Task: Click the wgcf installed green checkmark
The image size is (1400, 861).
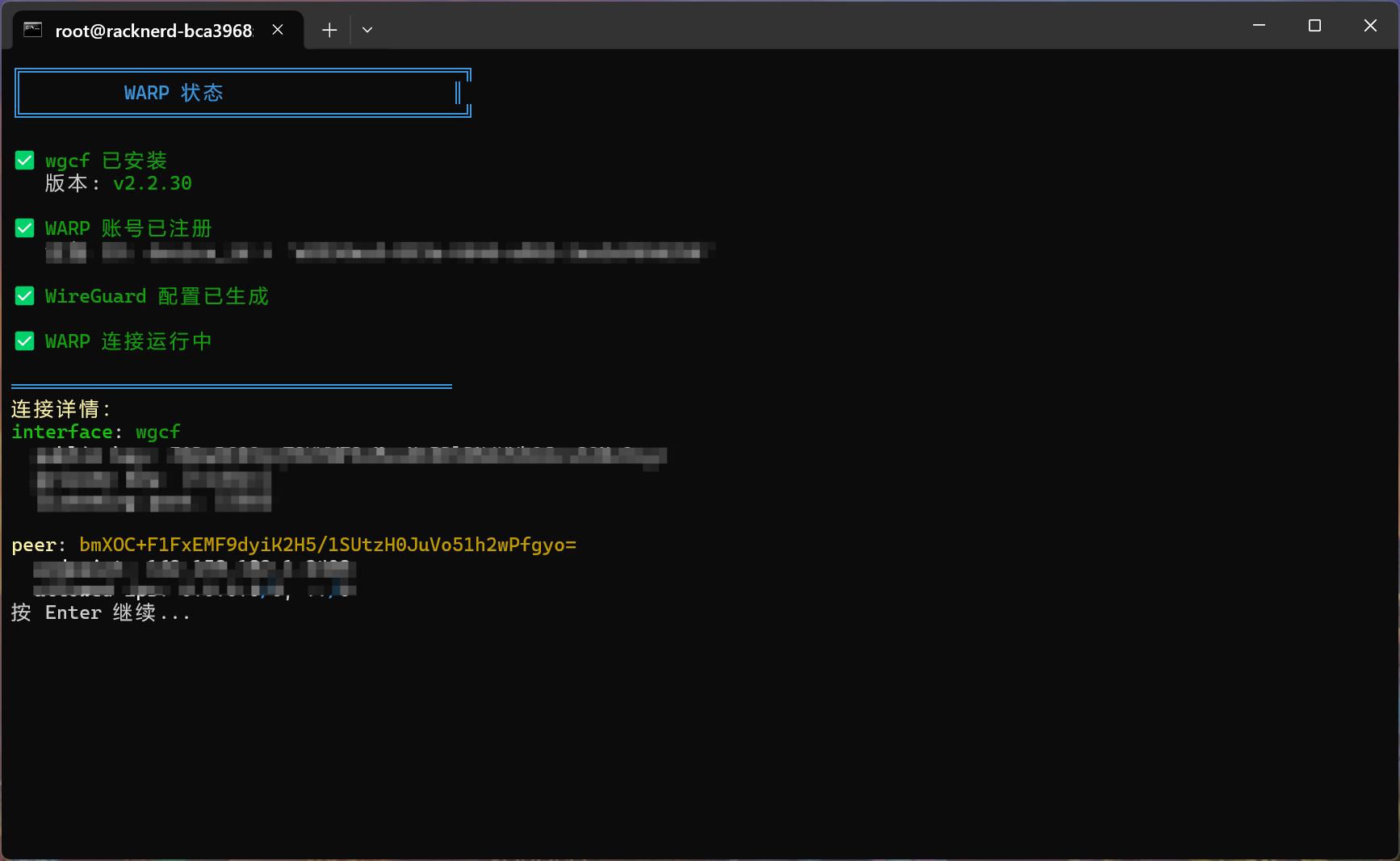Action: (x=25, y=161)
